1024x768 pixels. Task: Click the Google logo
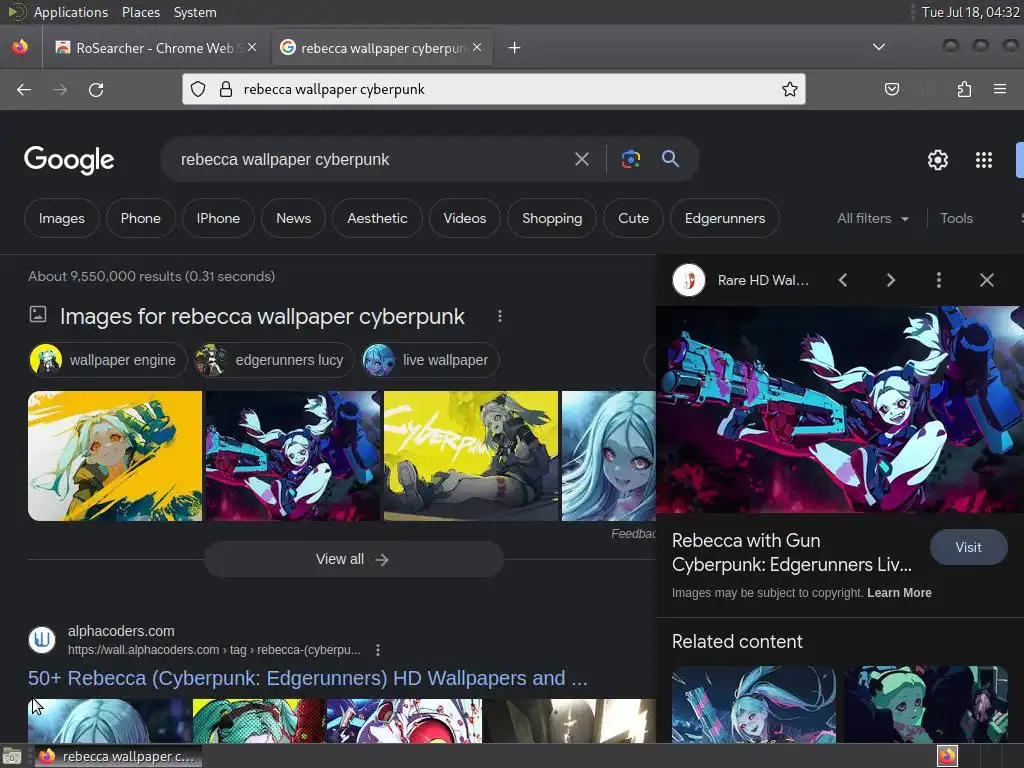(x=69, y=160)
